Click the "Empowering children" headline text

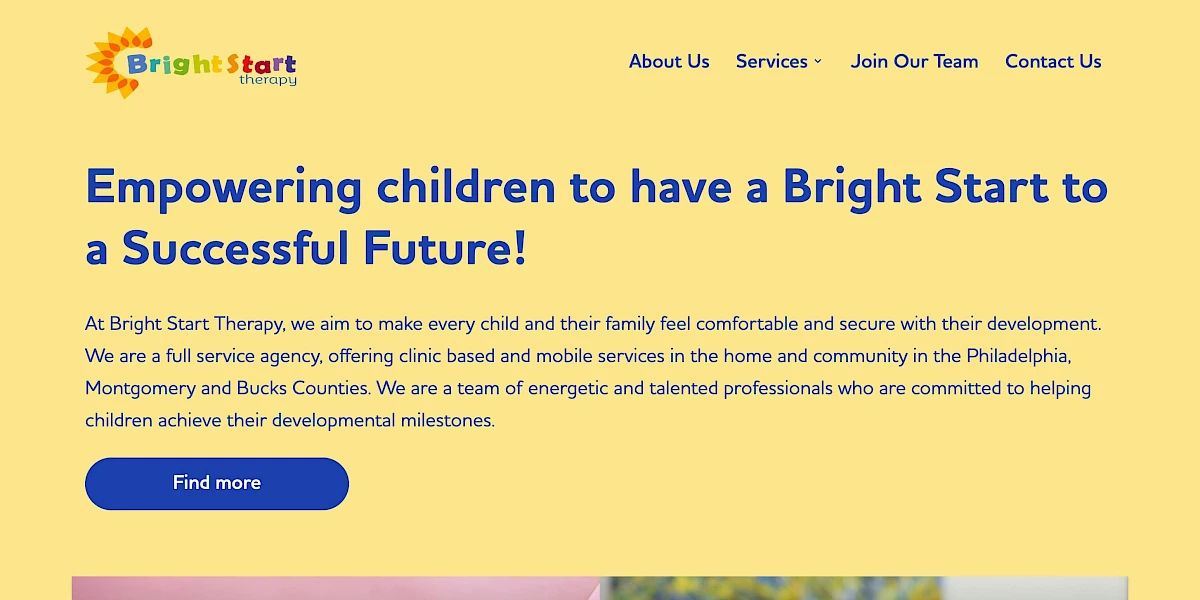(x=597, y=215)
